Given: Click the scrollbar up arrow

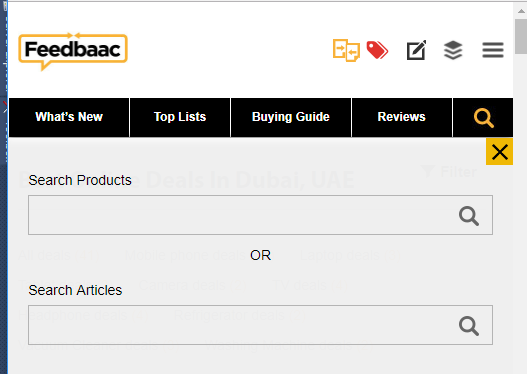Looking at the screenshot, I should point(521,11).
